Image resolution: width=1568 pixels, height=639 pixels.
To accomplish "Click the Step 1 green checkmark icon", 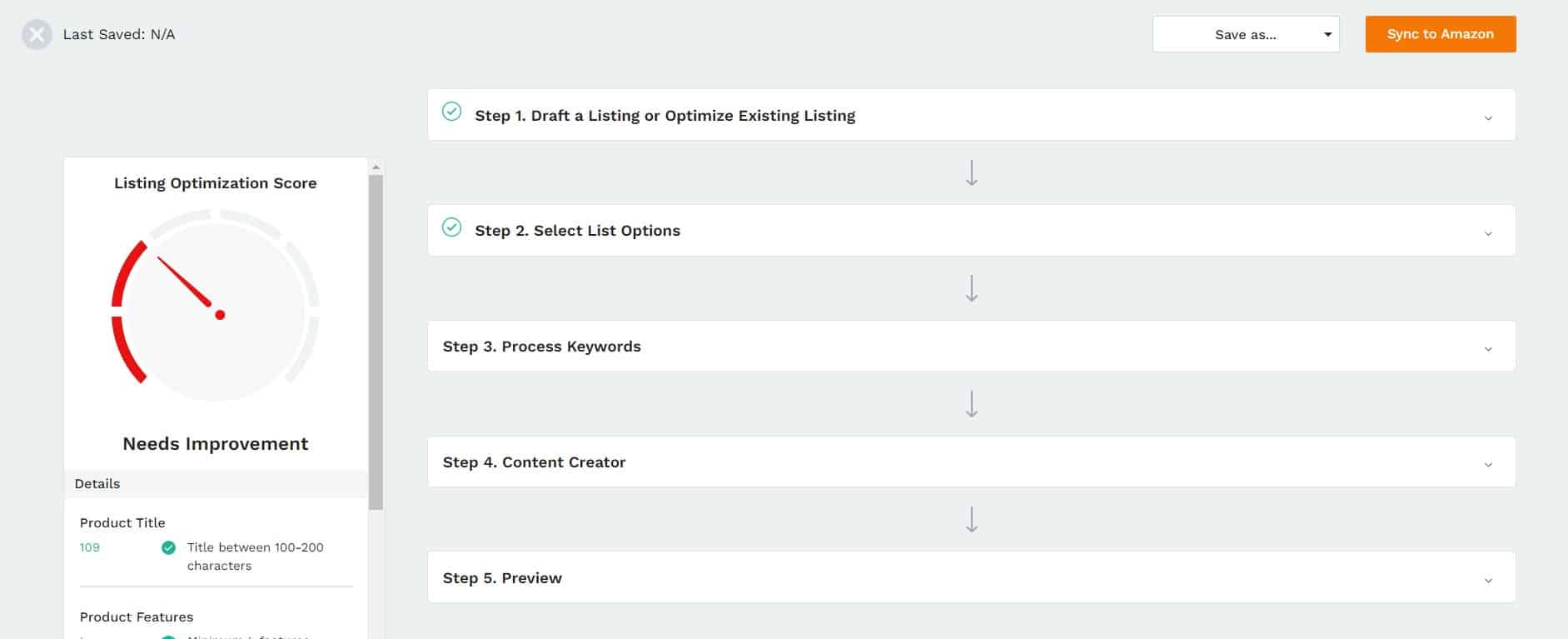I will click(x=451, y=112).
